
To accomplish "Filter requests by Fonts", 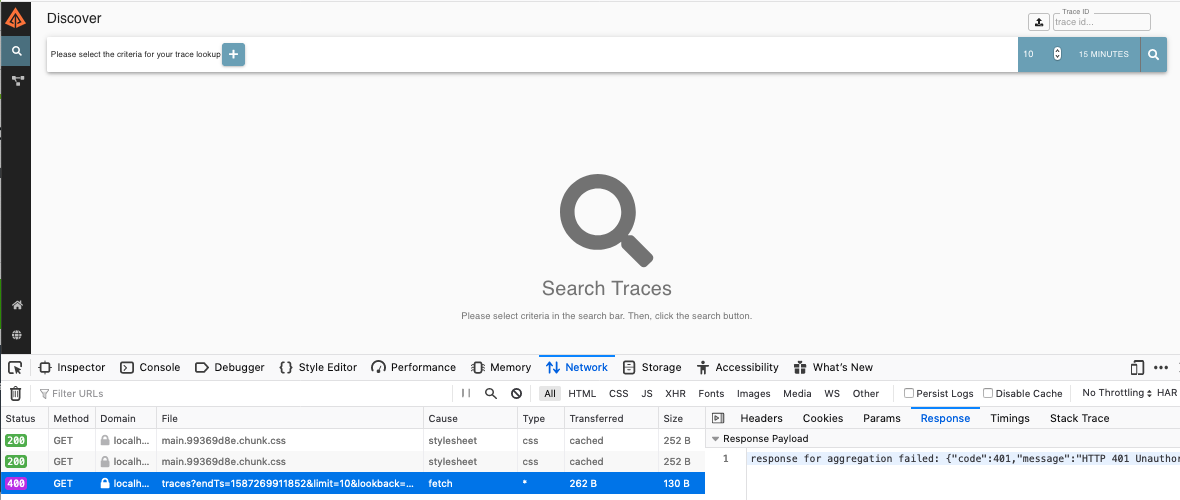I will click(x=711, y=393).
